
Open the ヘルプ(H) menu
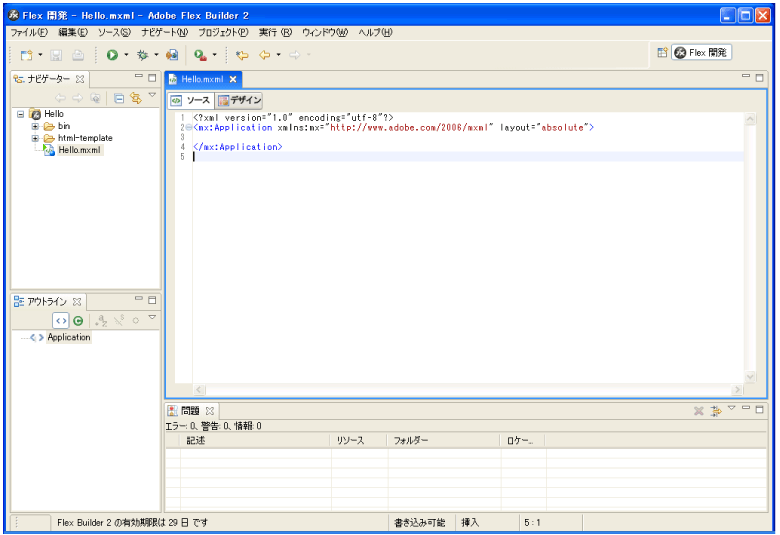pos(375,32)
